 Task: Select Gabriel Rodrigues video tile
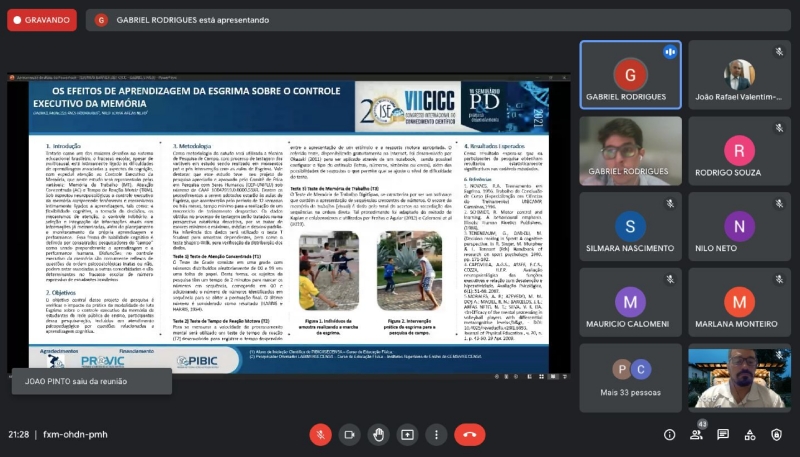630,151
